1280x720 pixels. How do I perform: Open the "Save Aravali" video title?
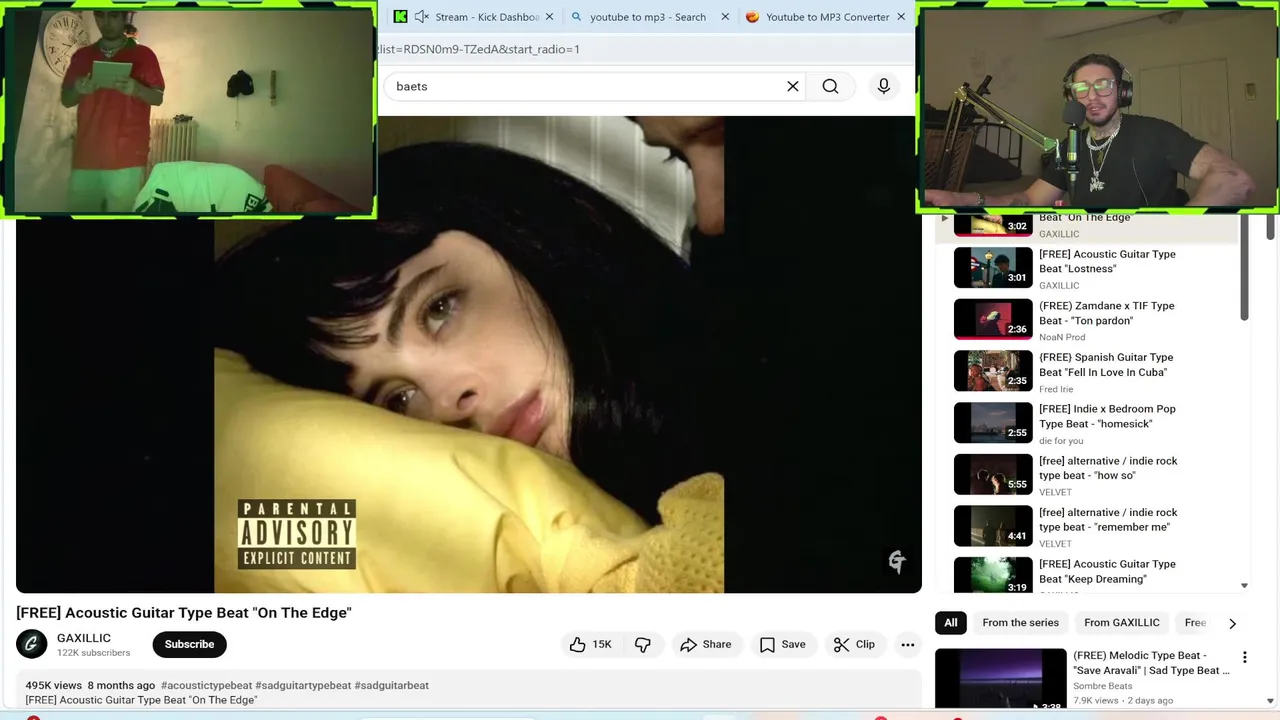pyautogui.click(x=1152, y=663)
